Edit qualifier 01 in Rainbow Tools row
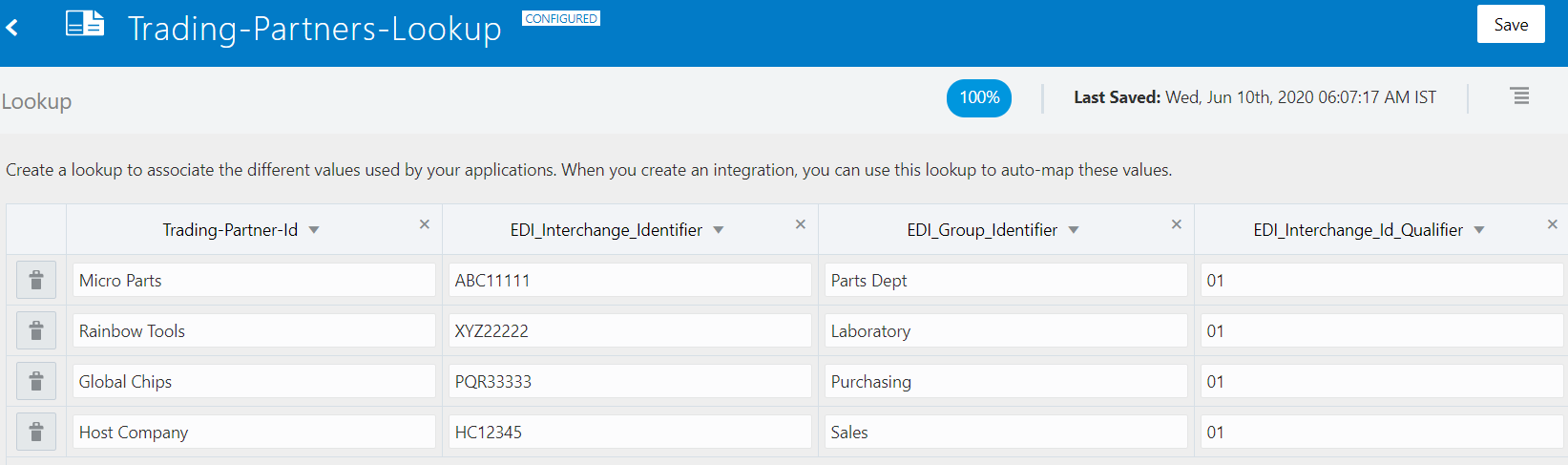 coord(1382,330)
